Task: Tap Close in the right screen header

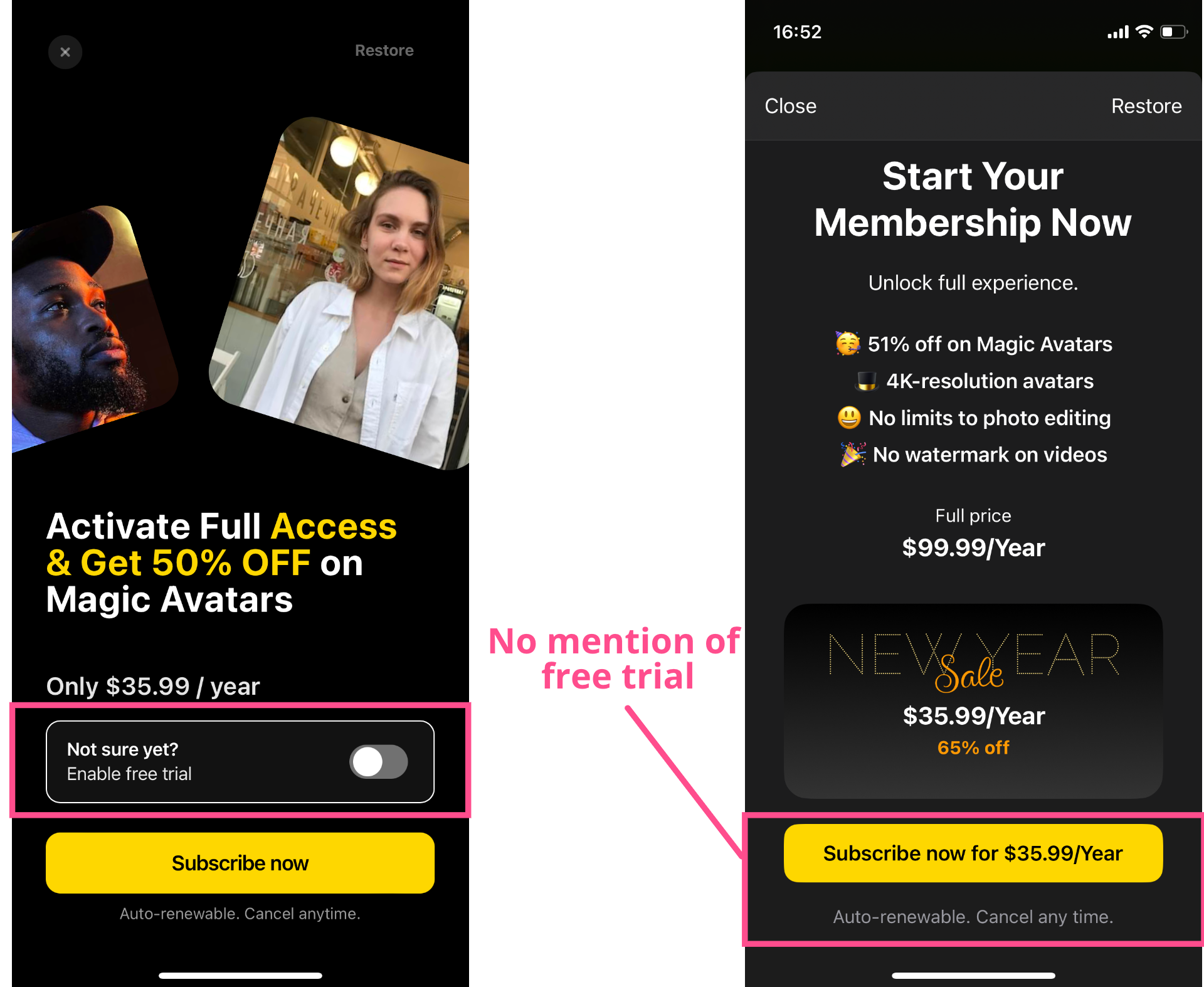Action: coord(790,106)
